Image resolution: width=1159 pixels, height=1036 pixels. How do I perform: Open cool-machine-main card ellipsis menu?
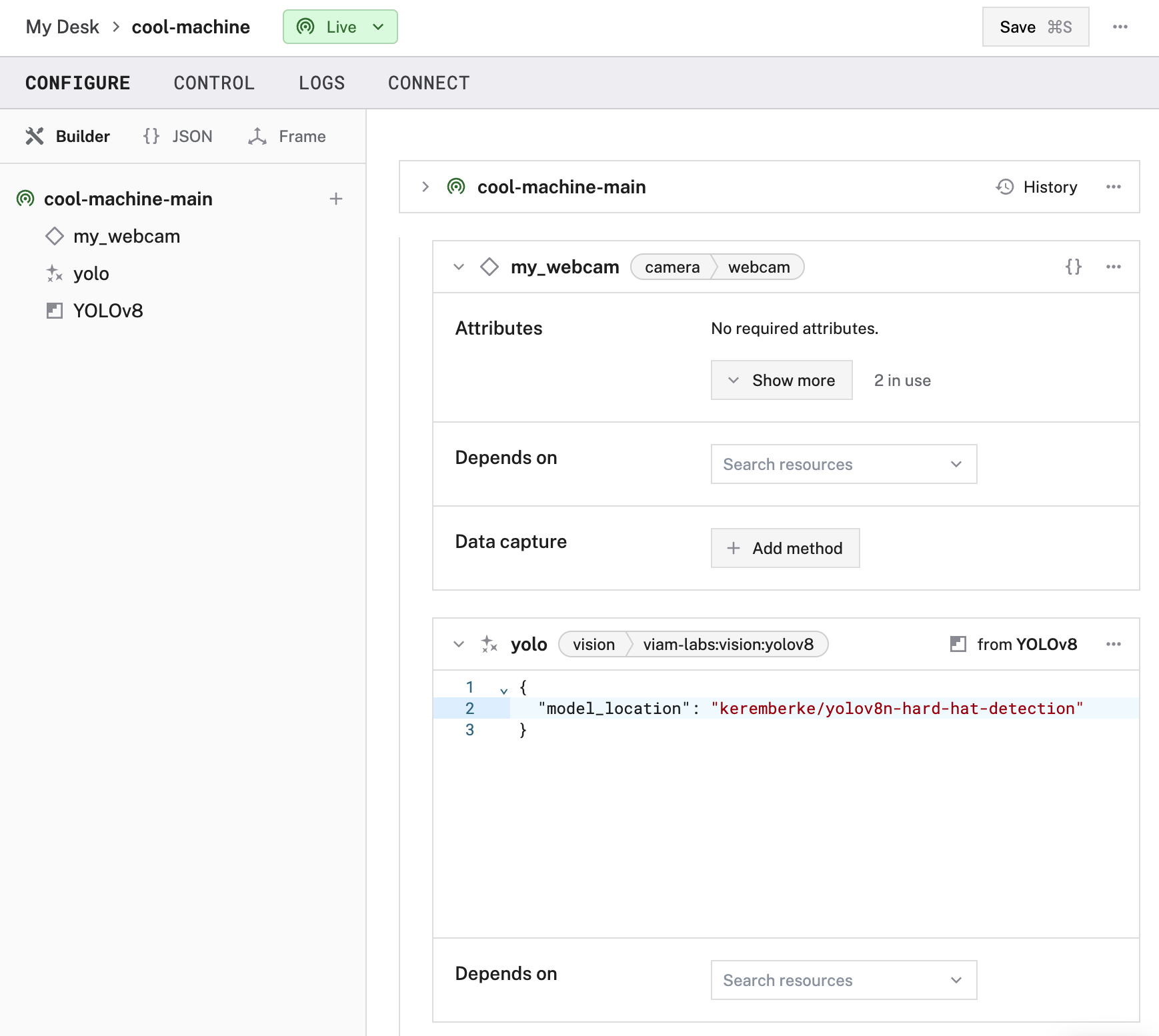click(1113, 187)
